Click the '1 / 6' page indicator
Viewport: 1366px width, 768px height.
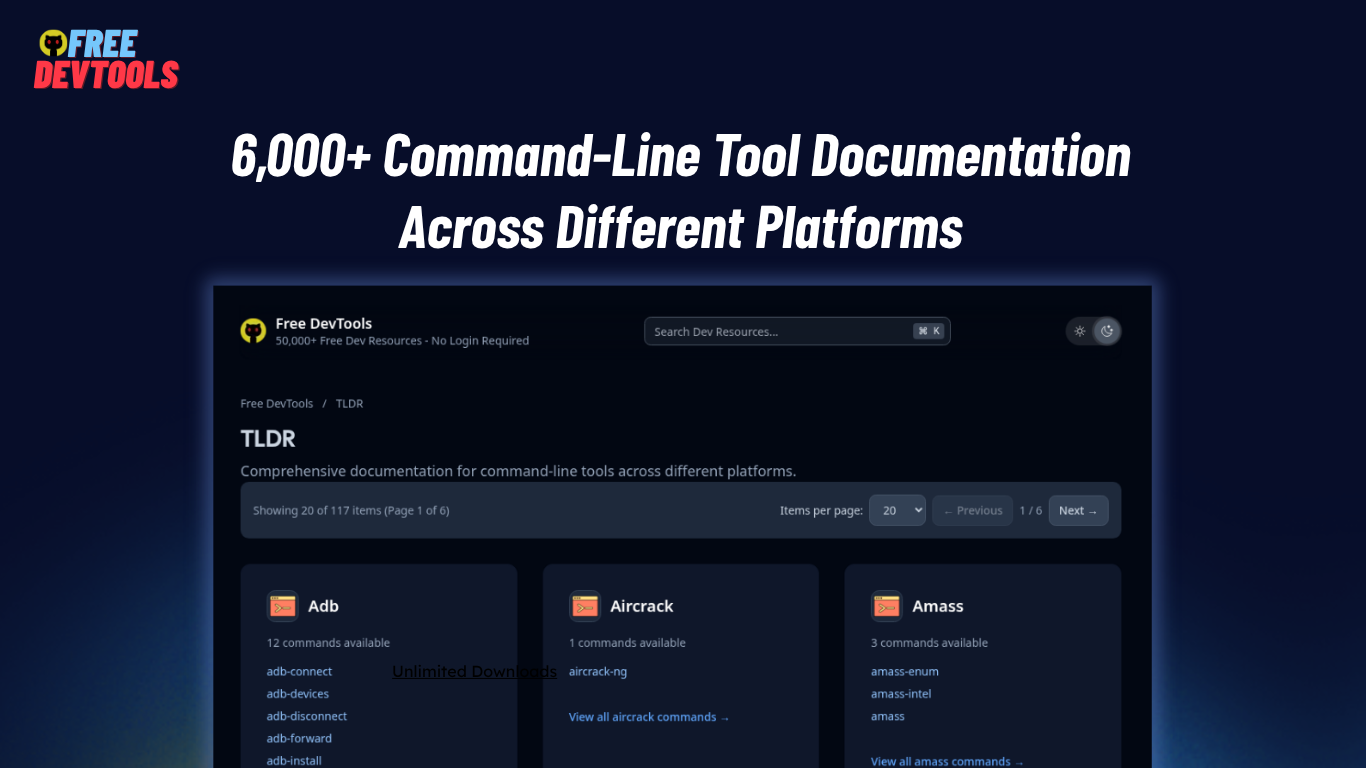coord(1031,510)
